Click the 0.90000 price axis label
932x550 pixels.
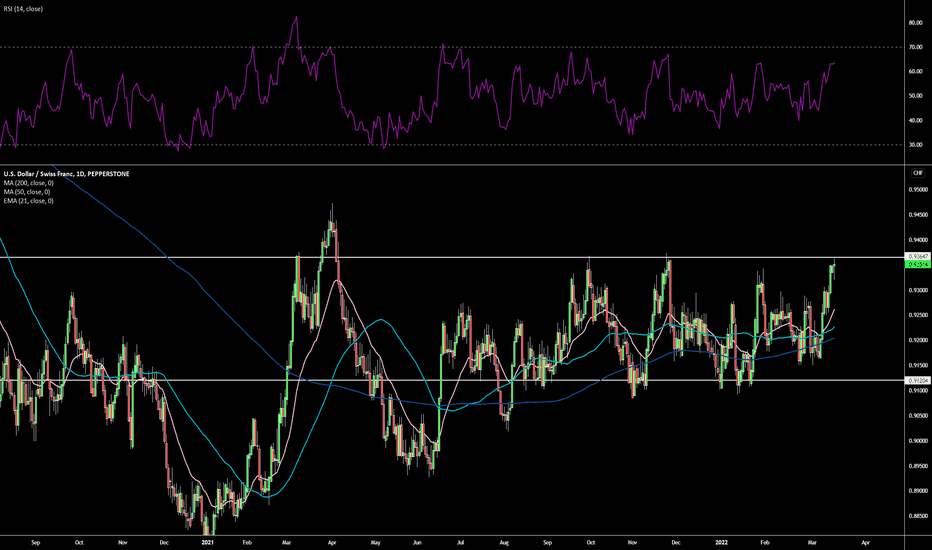[x=917, y=441]
